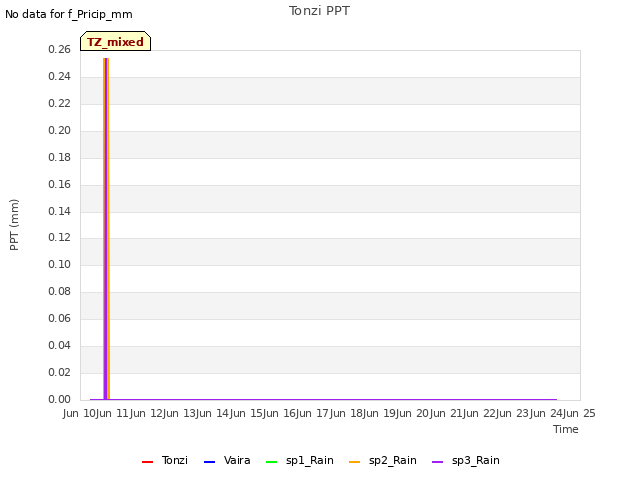Click the green sp1_Rain legend swatch
This screenshot has width=640, height=480.
[271, 462]
